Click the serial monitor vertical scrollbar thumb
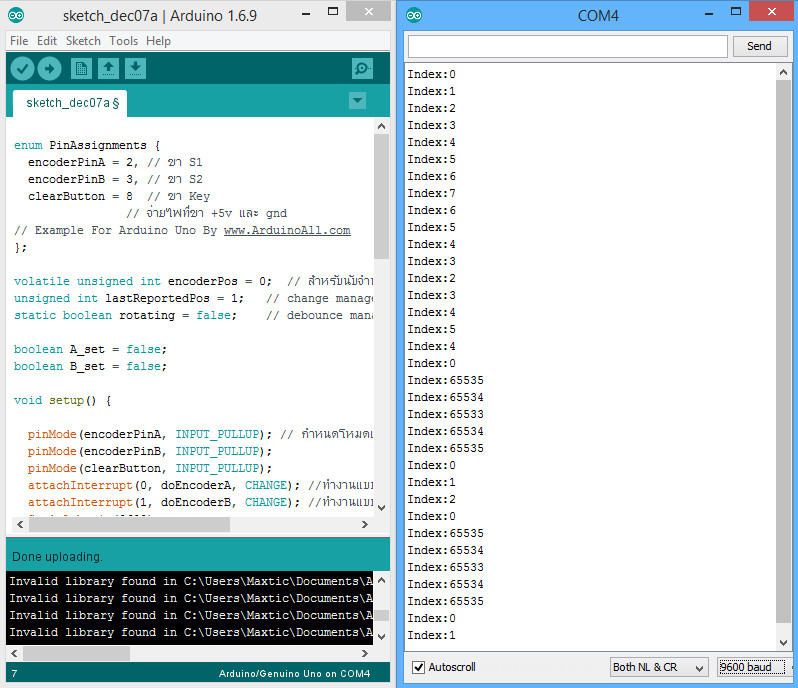 click(x=783, y=351)
